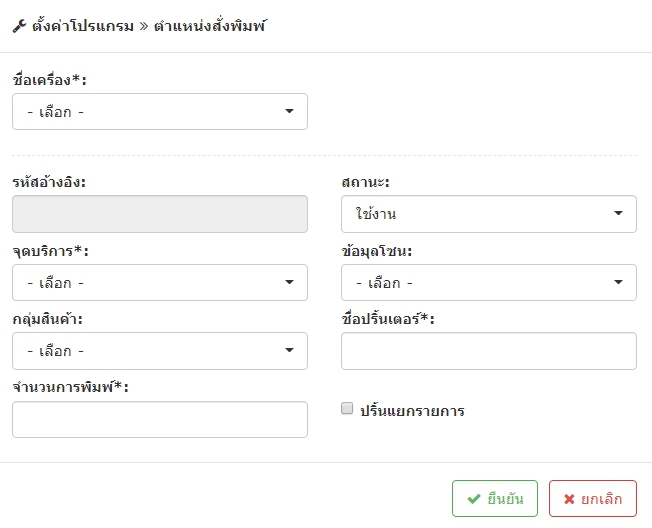Confirm with the ยืนยัน button
Screen dimensions: 652x528
[x=495, y=498]
